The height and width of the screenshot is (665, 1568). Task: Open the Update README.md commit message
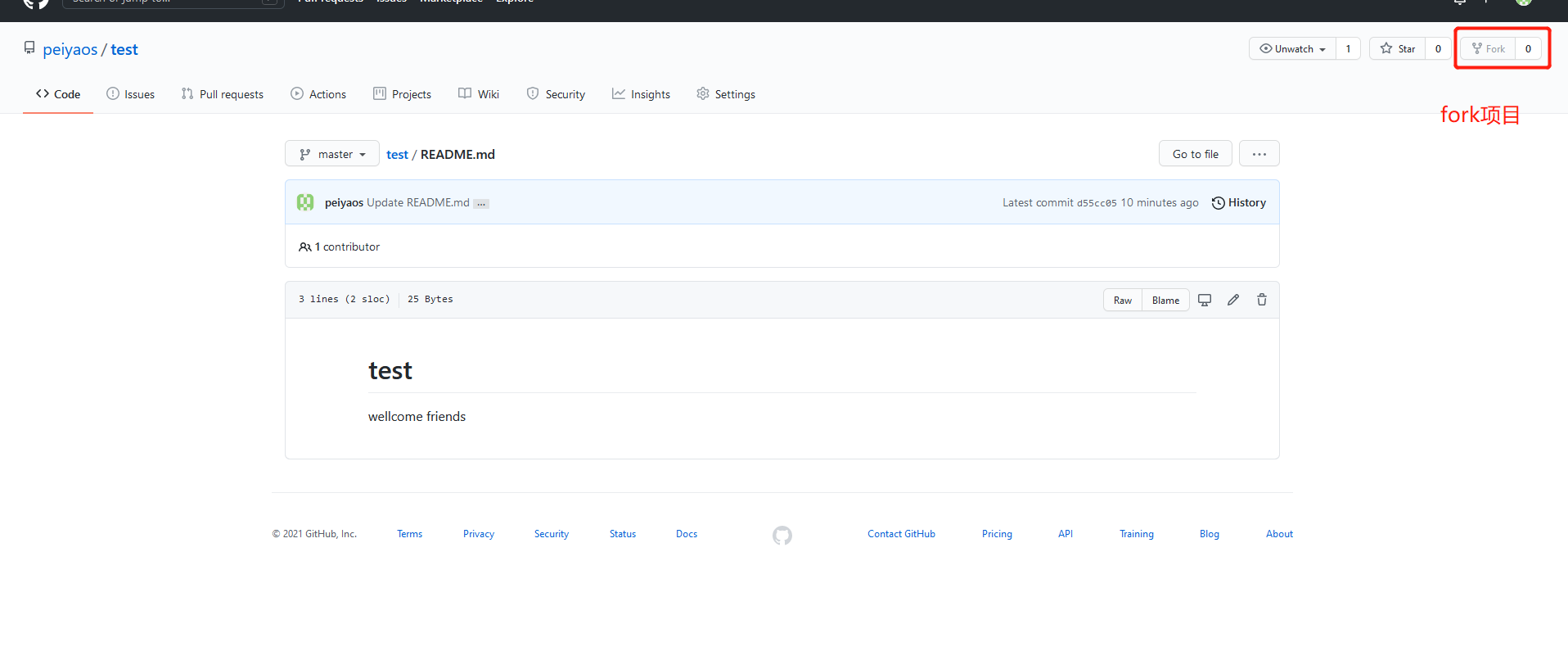click(418, 202)
